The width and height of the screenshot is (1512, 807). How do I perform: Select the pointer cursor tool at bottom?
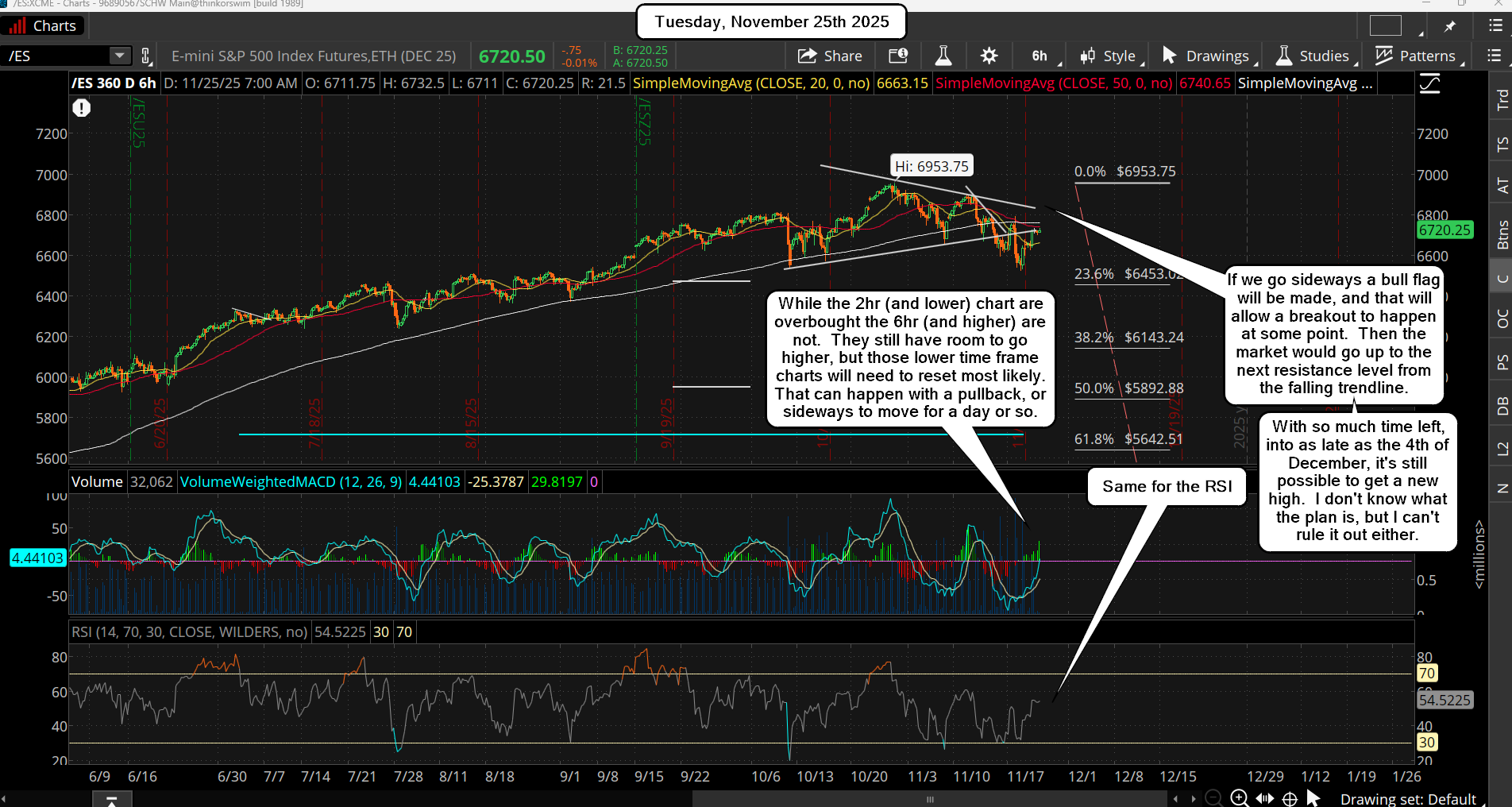1313,798
